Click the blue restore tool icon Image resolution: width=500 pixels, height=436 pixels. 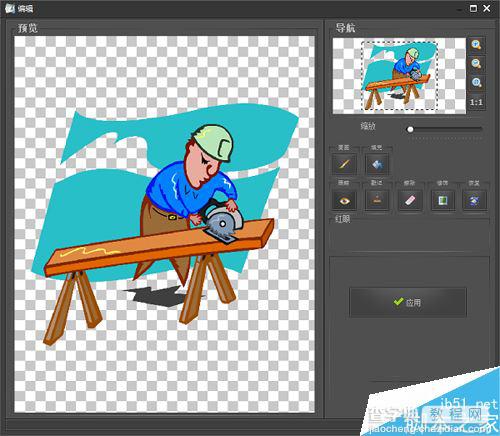pyautogui.click(x=474, y=200)
